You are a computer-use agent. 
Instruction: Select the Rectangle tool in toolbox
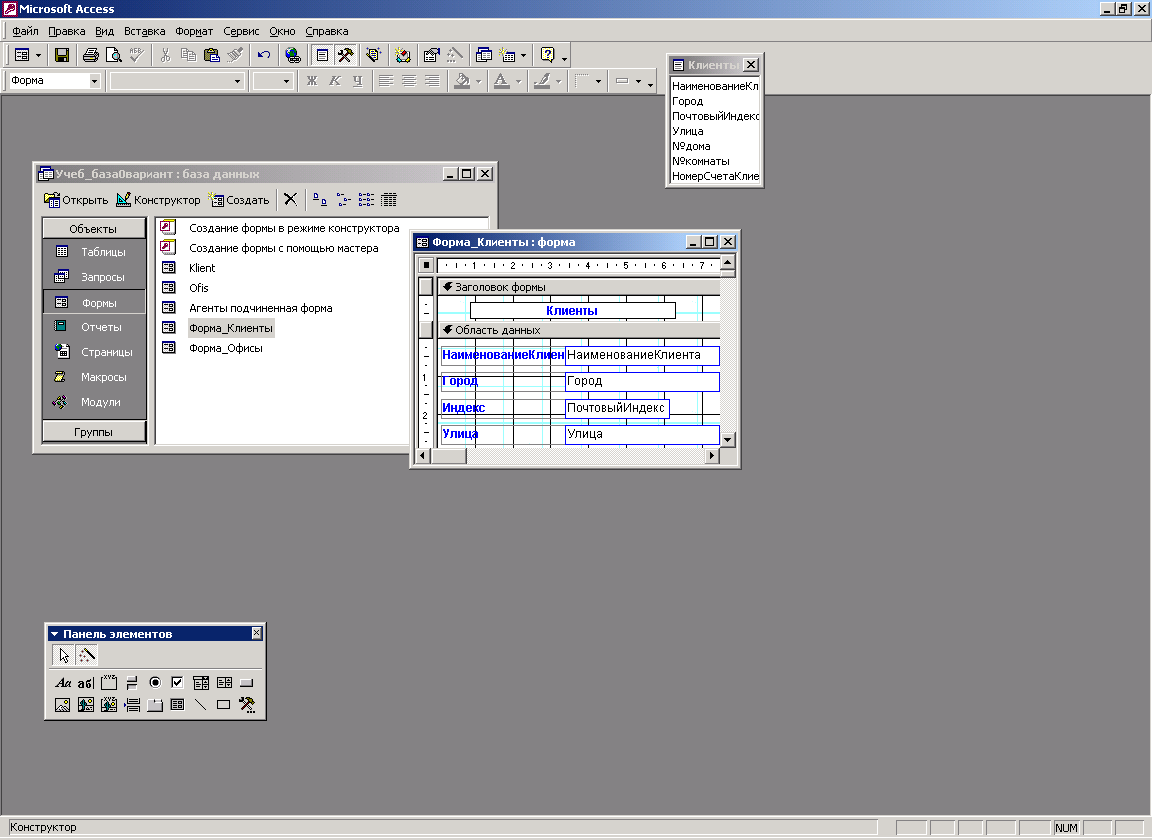point(224,705)
